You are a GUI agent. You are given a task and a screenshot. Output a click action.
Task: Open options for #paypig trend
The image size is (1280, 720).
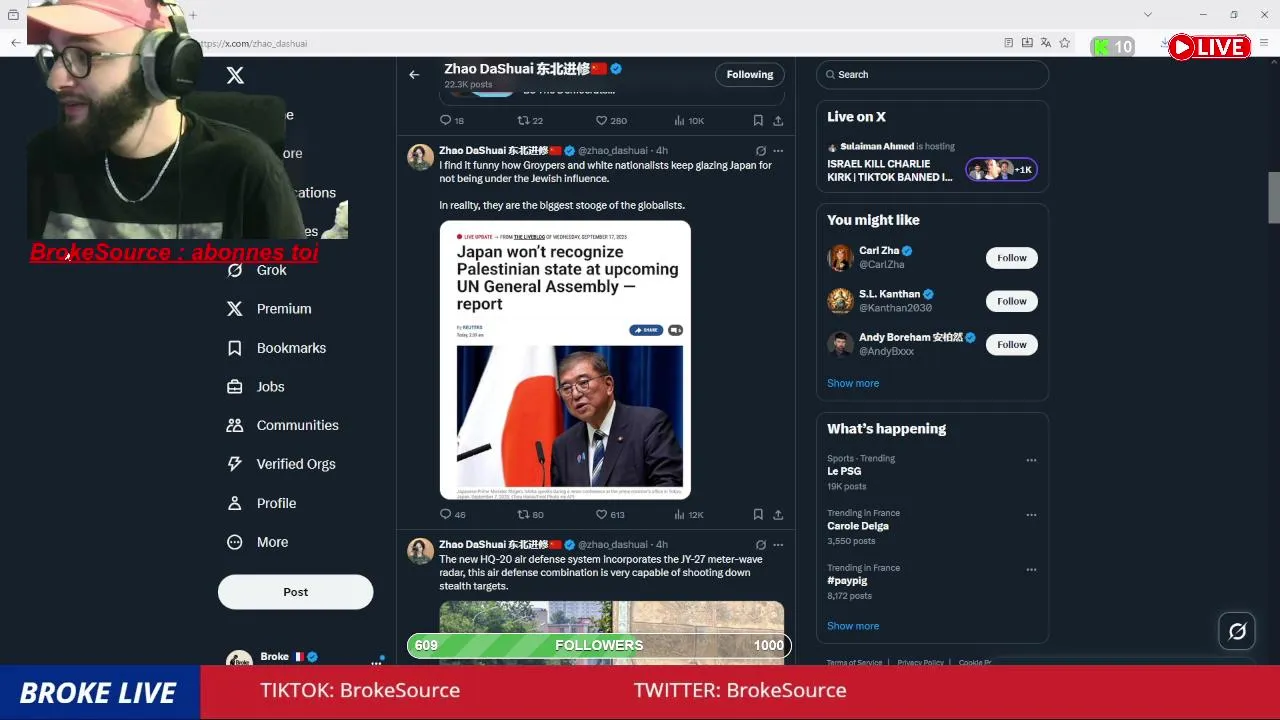(1031, 570)
